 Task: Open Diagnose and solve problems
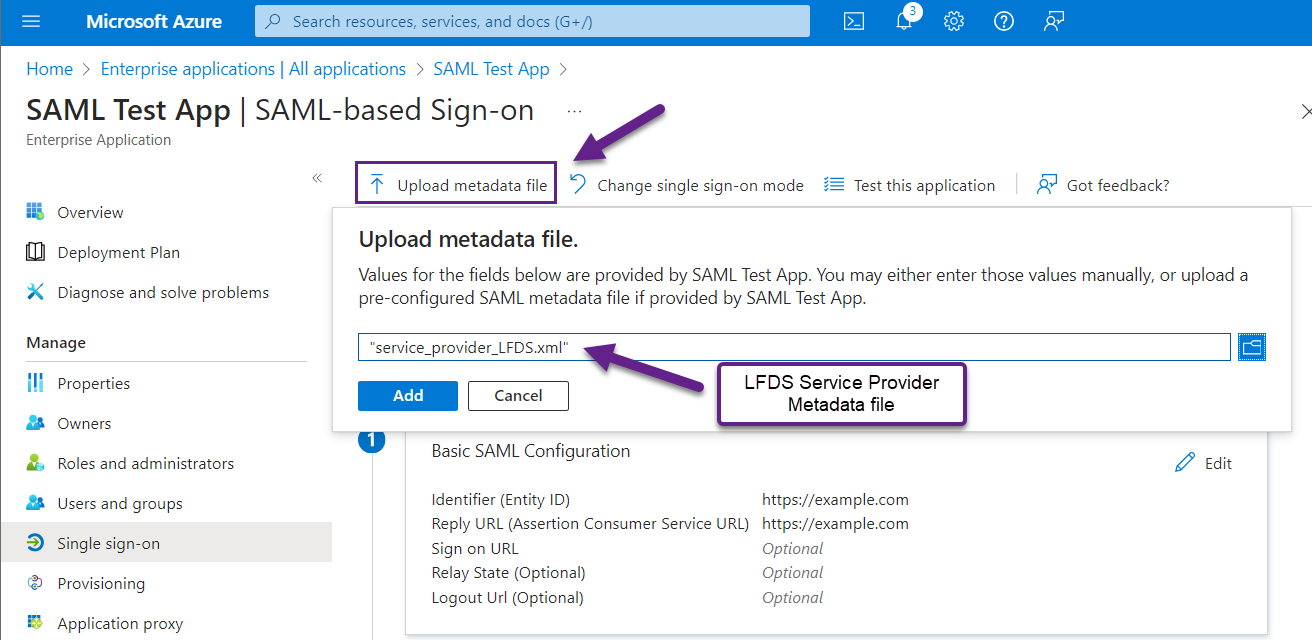point(163,293)
